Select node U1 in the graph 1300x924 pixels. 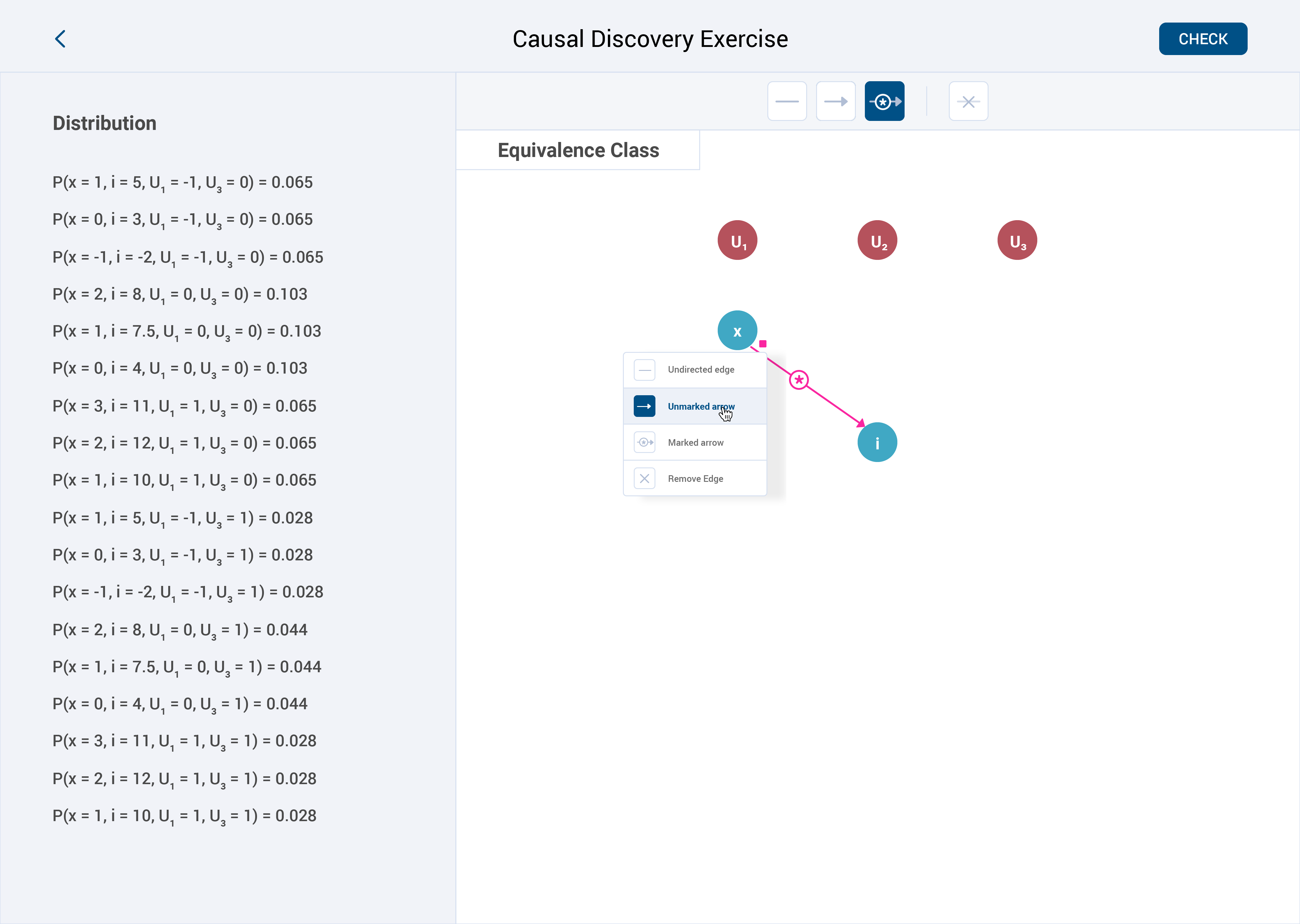click(737, 240)
